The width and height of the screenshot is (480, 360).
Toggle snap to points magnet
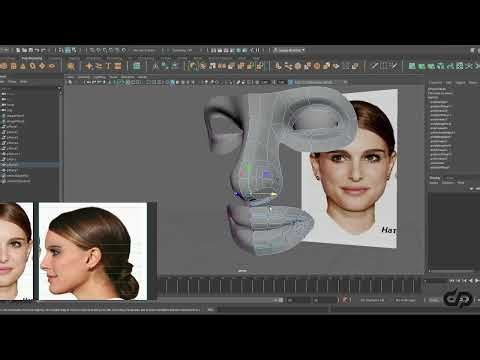tap(105, 50)
